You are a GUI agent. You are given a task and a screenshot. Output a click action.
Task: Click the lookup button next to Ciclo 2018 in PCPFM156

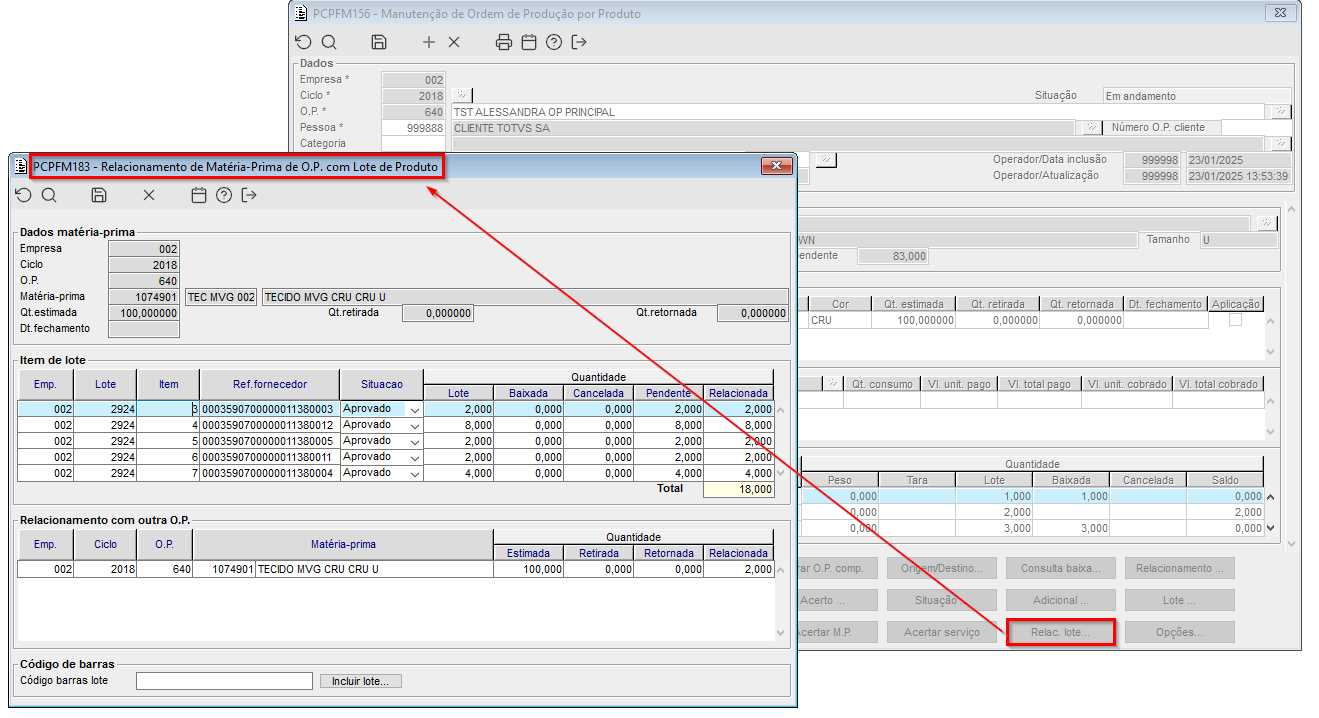(x=462, y=96)
